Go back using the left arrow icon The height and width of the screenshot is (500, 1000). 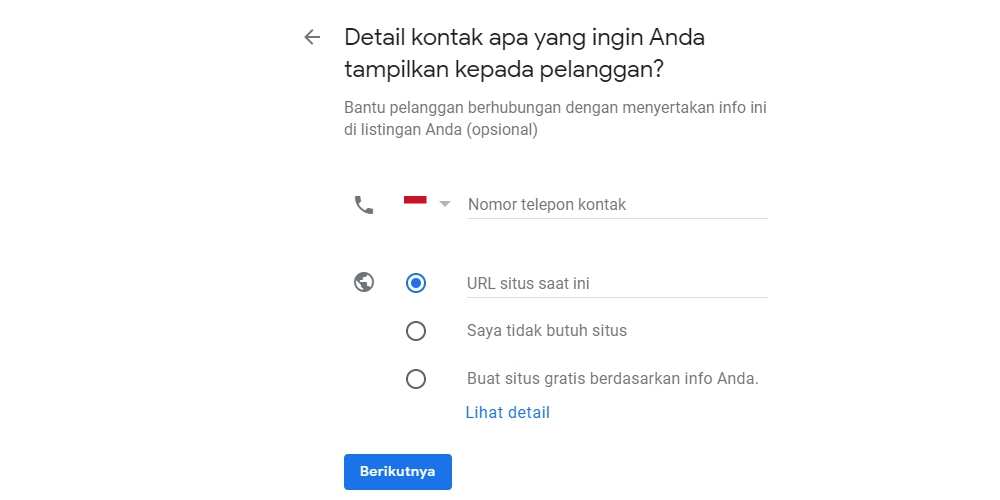tap(312, 37)
